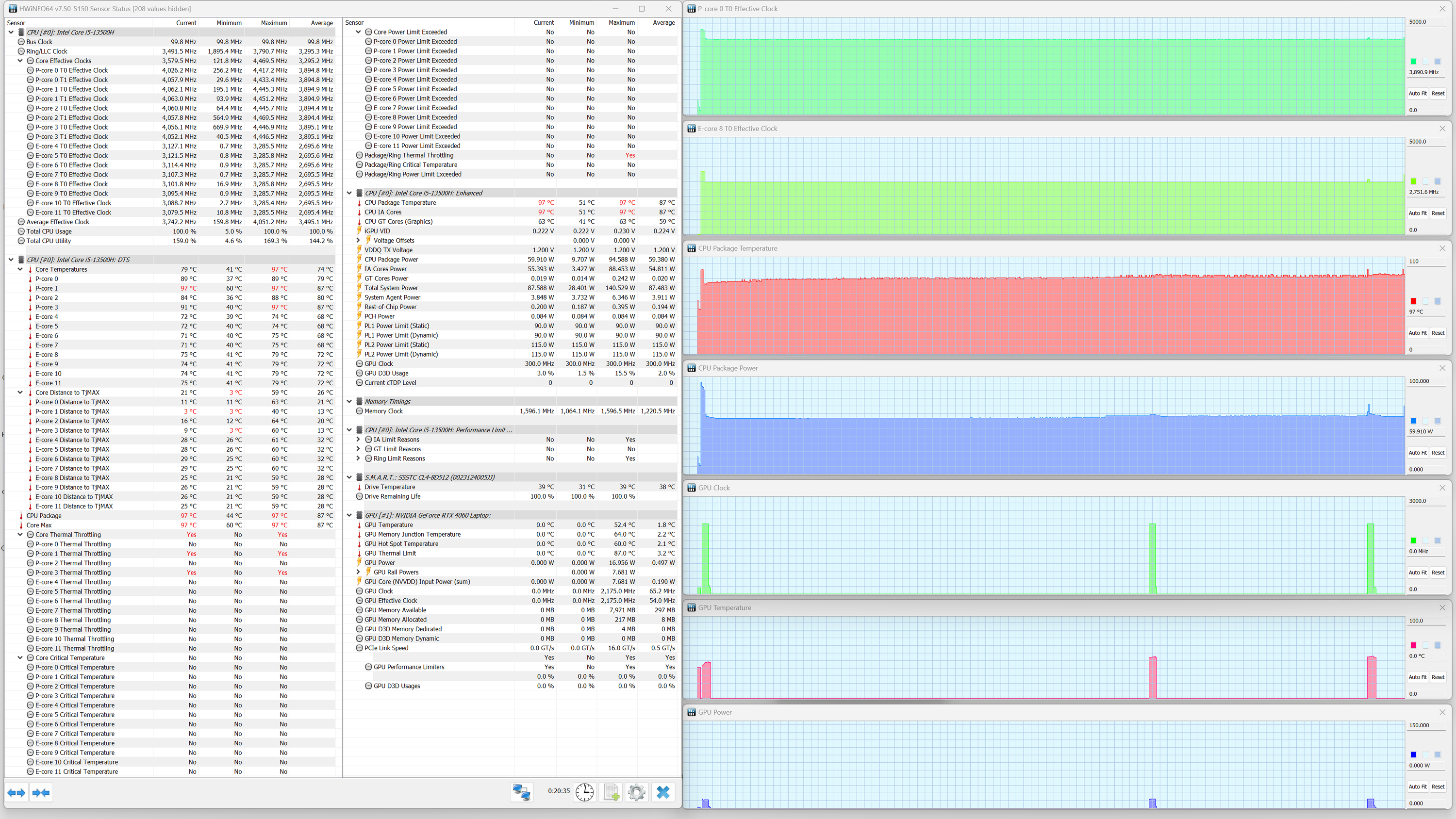The width and height of the screenshot is (1456, 819).
Task: Click the Average column header in right panel
Action: [x=663, y=23]
